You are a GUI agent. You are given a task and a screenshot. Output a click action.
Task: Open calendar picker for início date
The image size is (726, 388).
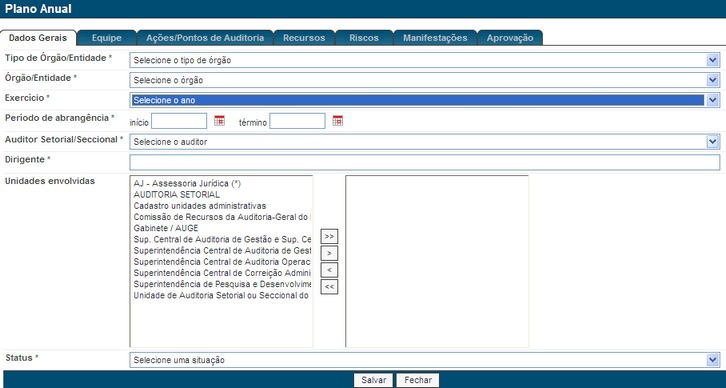pos(219,121)
